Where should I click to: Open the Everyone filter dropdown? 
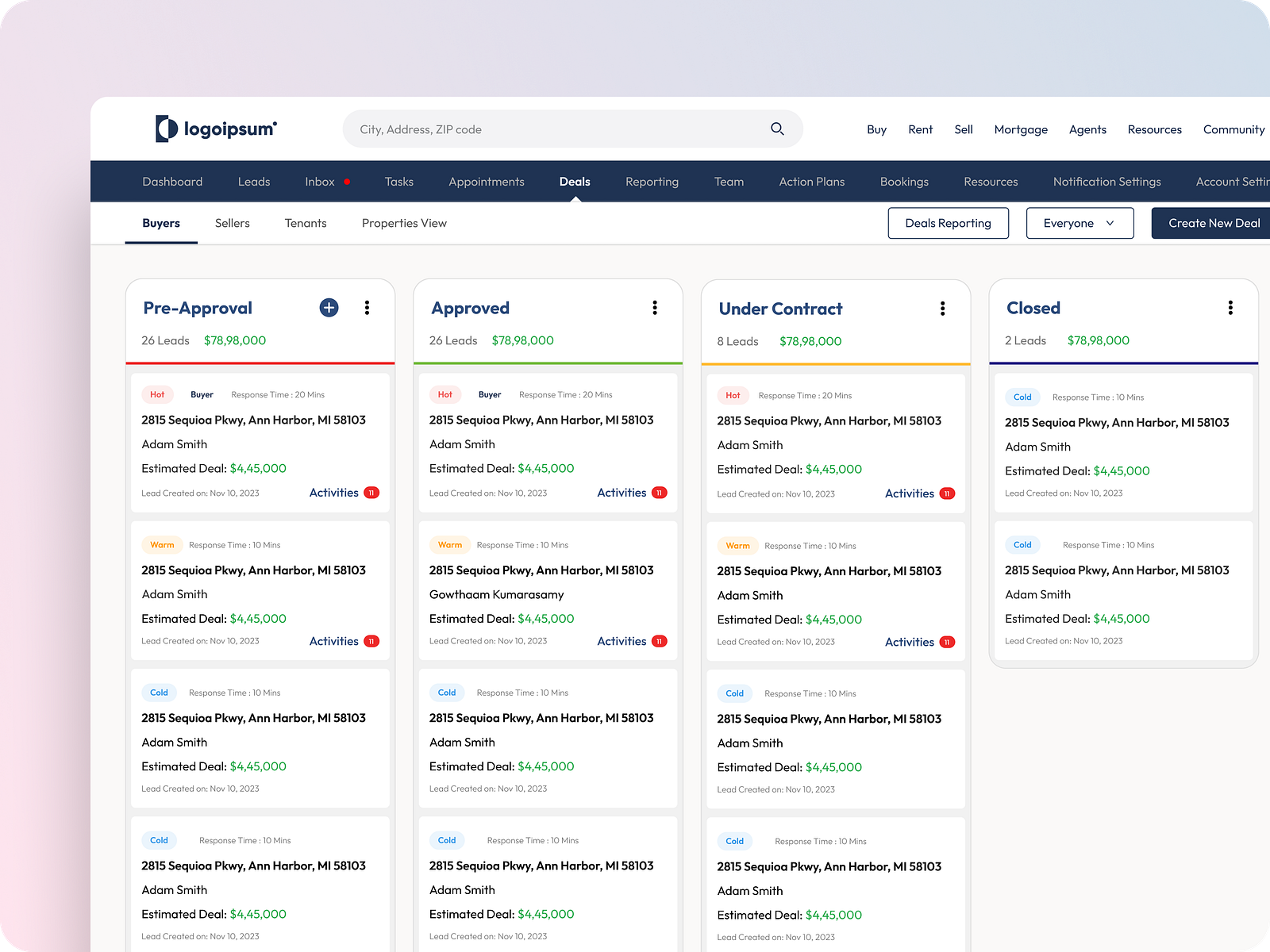(1079, 223)
